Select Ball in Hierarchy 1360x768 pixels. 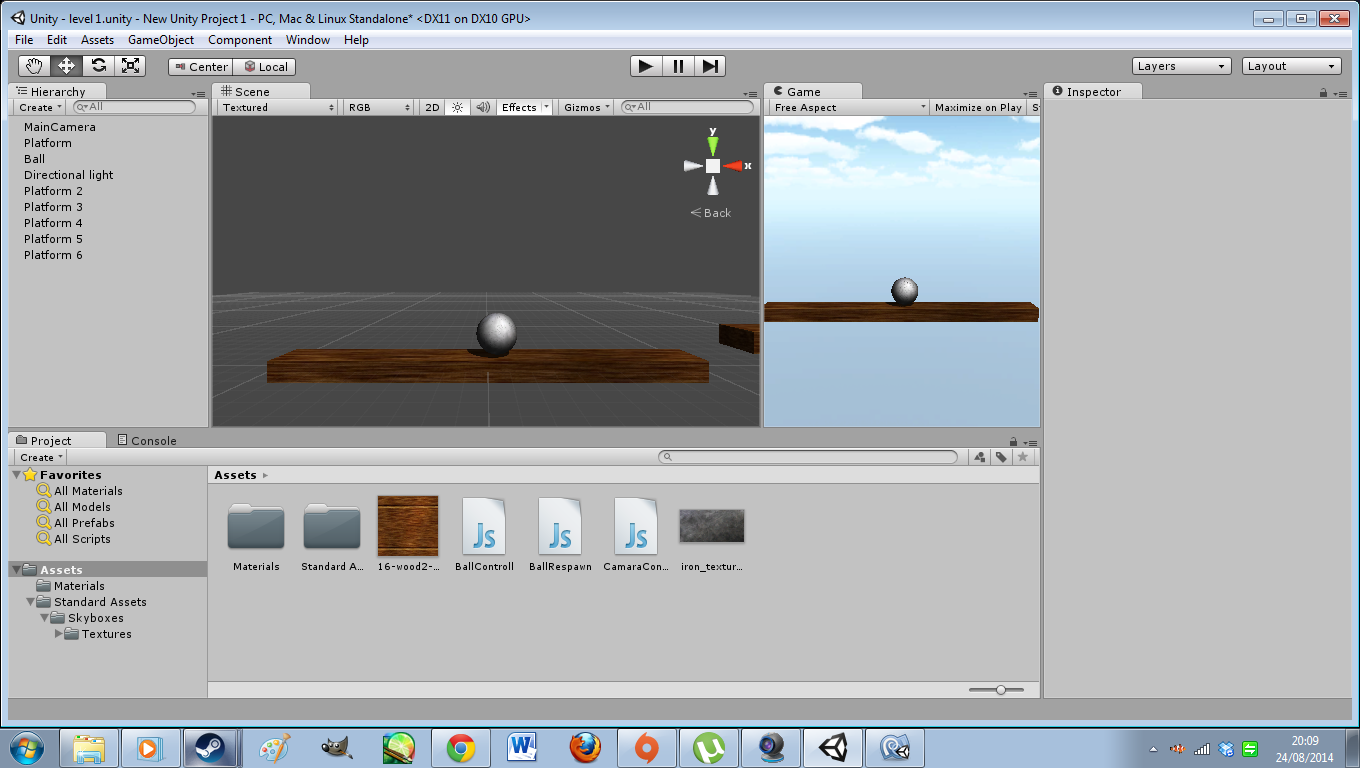(35, 159)
